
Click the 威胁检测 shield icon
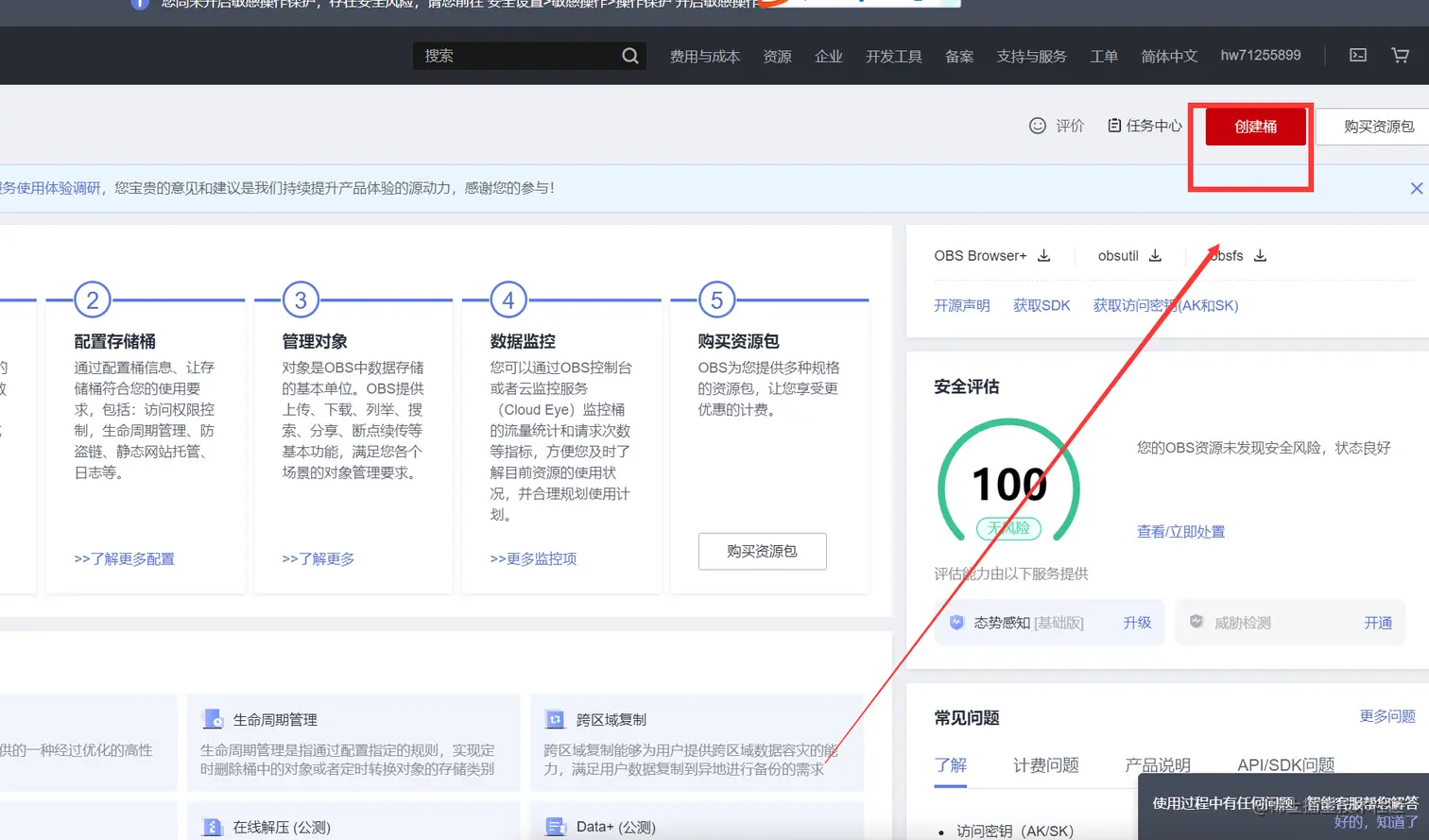click(x=1197, y=622)
